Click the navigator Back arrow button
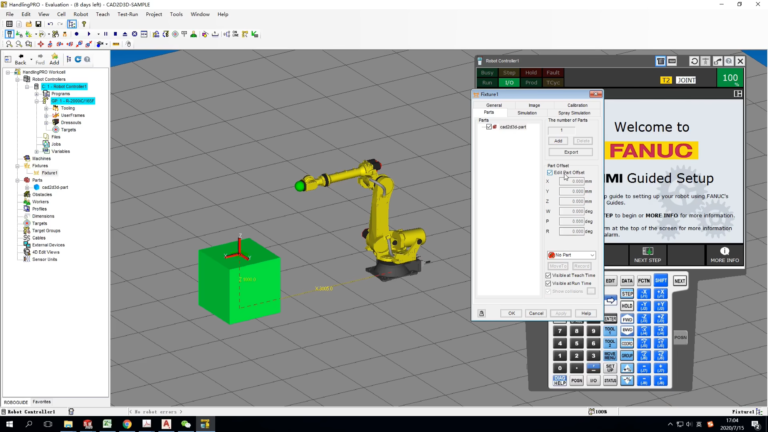This screenshot has width=768, height=432. click(x=20, y=59)
